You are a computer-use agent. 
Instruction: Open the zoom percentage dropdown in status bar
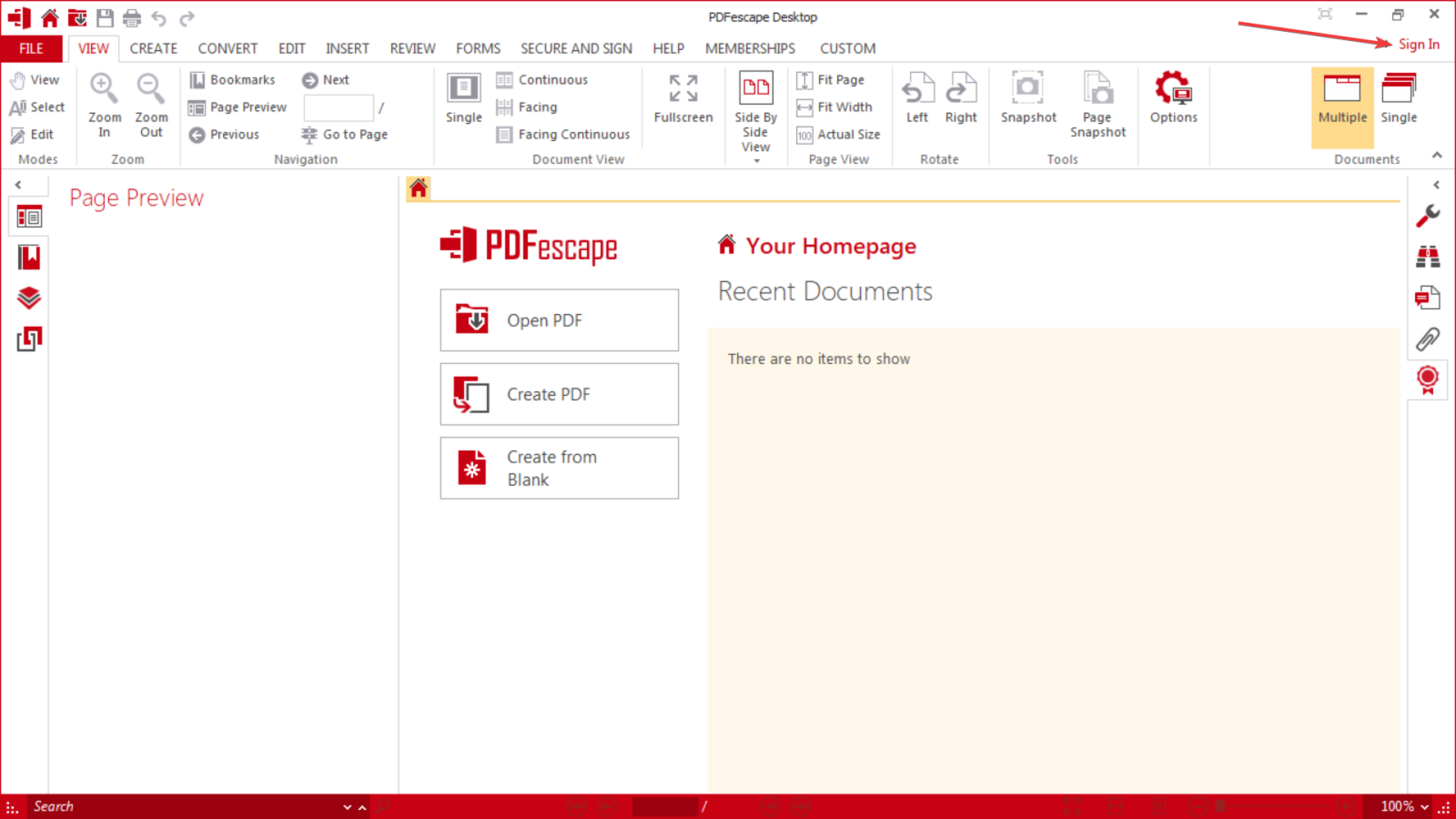(x=1424, y=807)
